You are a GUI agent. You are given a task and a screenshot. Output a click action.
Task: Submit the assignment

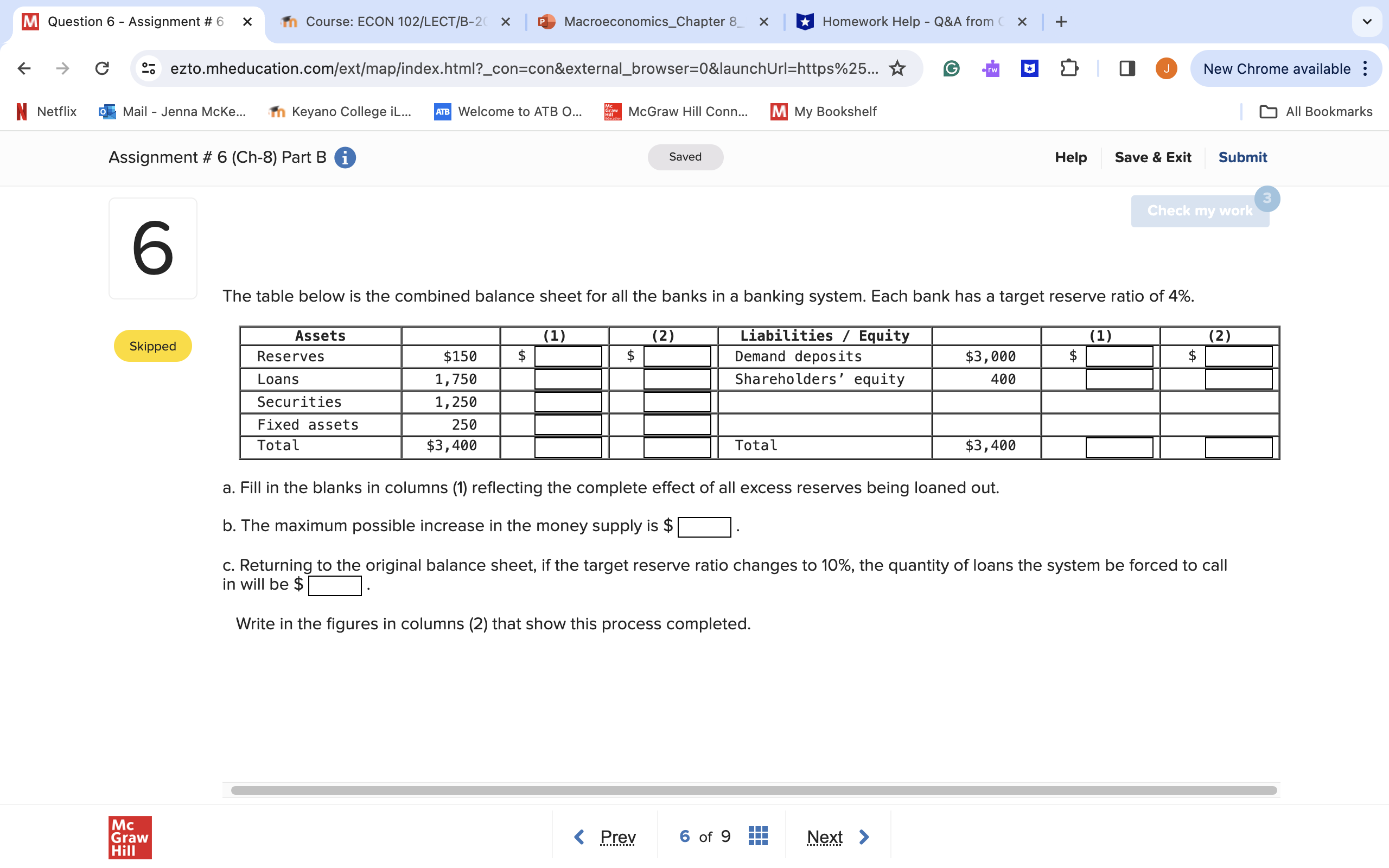point(1243,157)
